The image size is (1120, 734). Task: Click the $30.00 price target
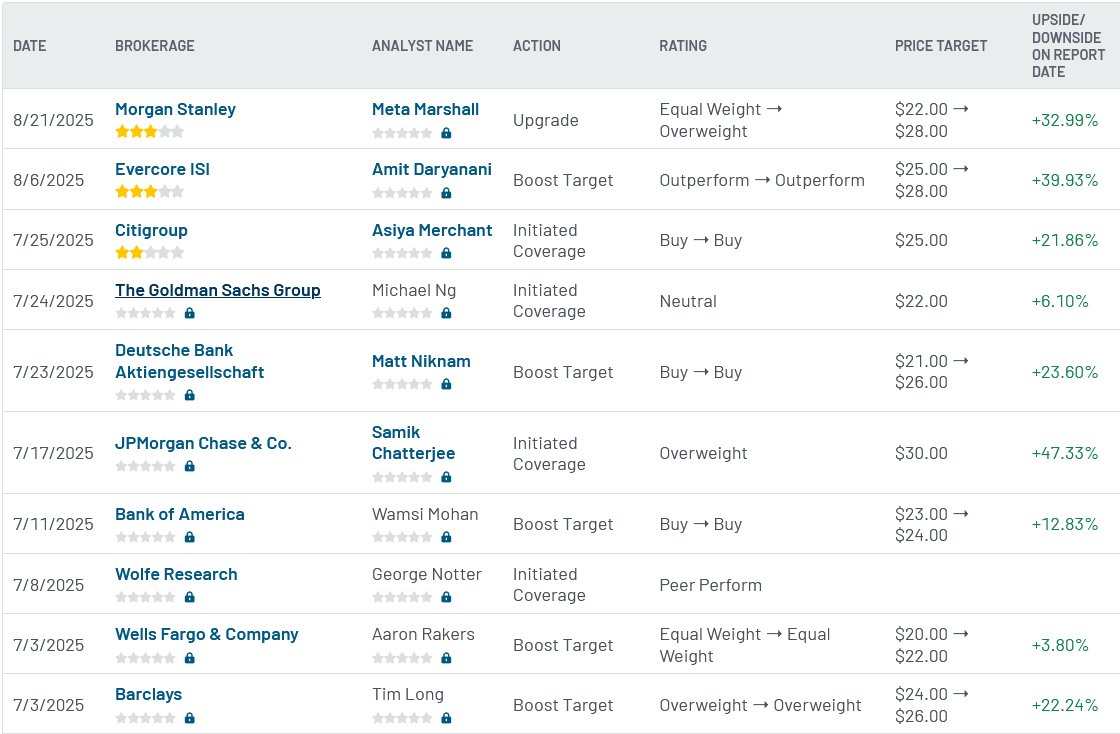coord(921,453)
